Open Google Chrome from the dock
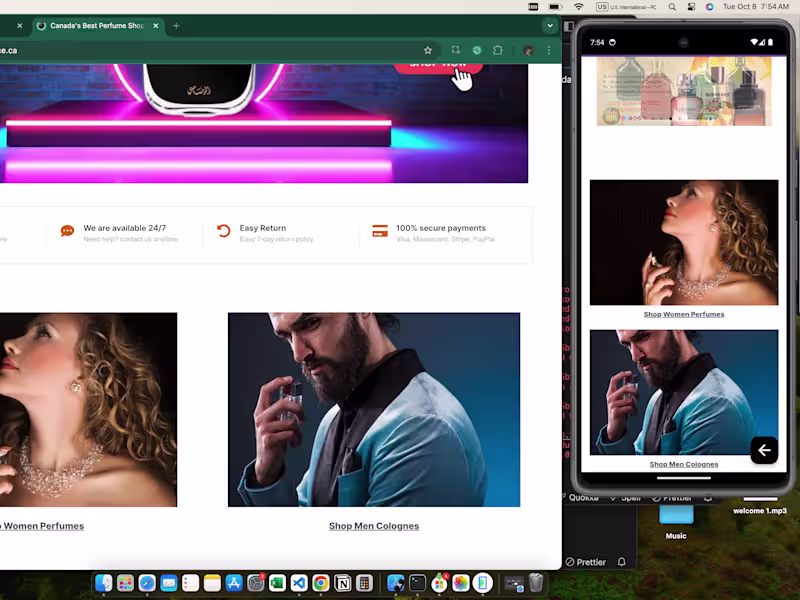The height and width of the screenshot is (600, 800). tap(321, 583)
